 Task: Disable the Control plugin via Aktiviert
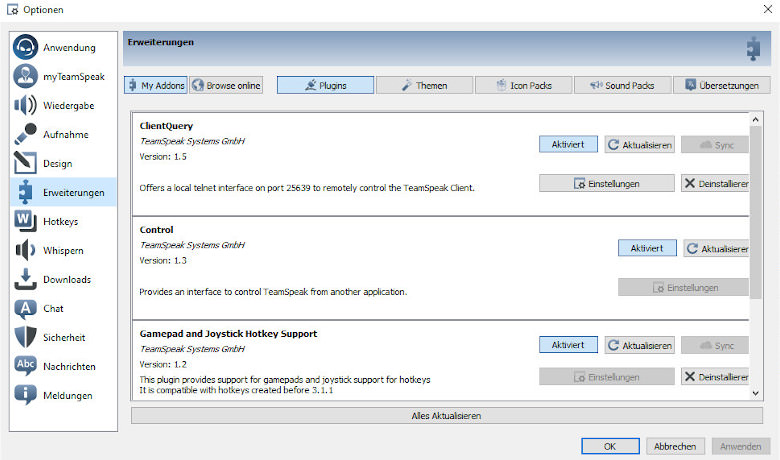pyautogui.click(x=647, y=249)
